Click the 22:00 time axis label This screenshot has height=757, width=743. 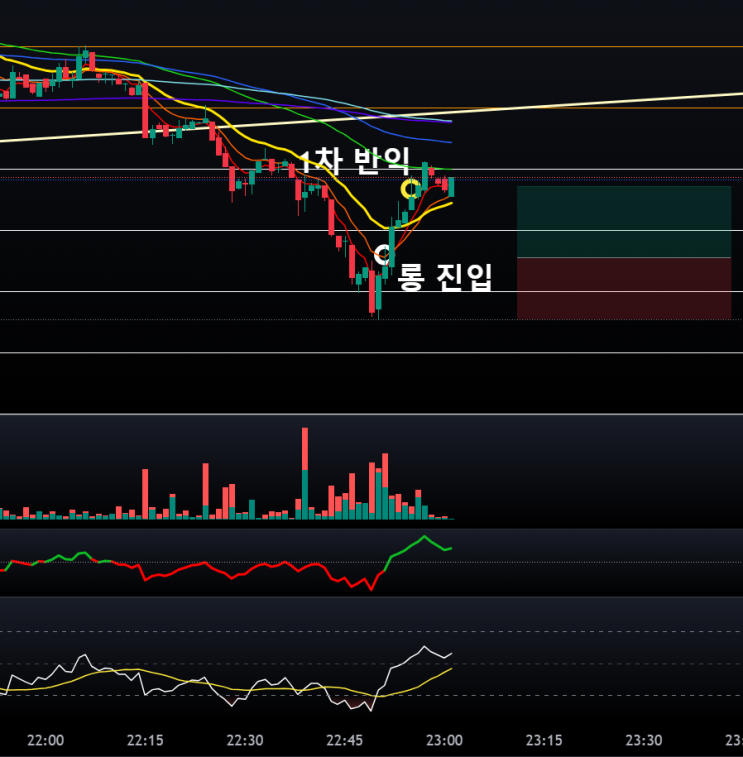tap(46, 740)
